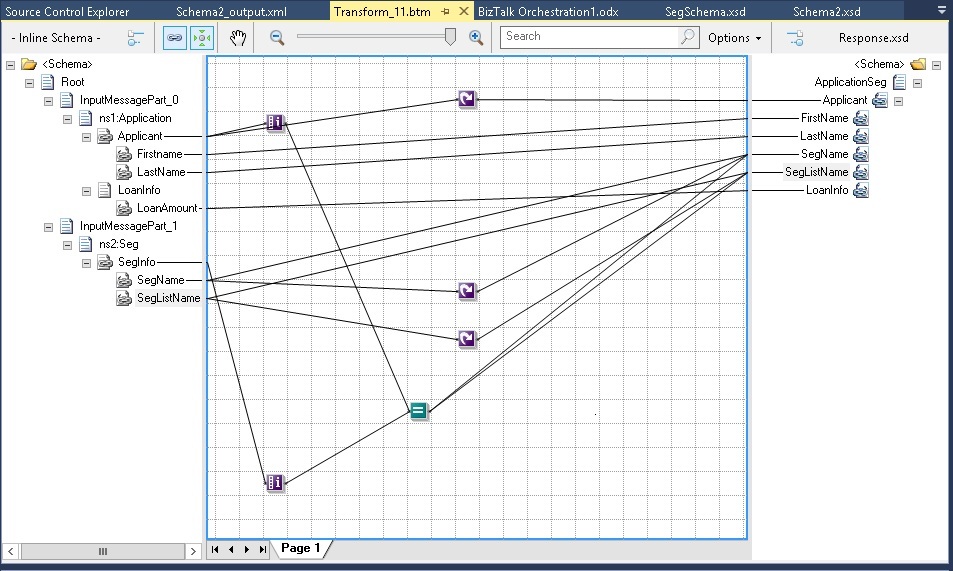Collapse the ApplicationSeg destination node
This screenshot has height=571, width=953.
click(918, 83)
